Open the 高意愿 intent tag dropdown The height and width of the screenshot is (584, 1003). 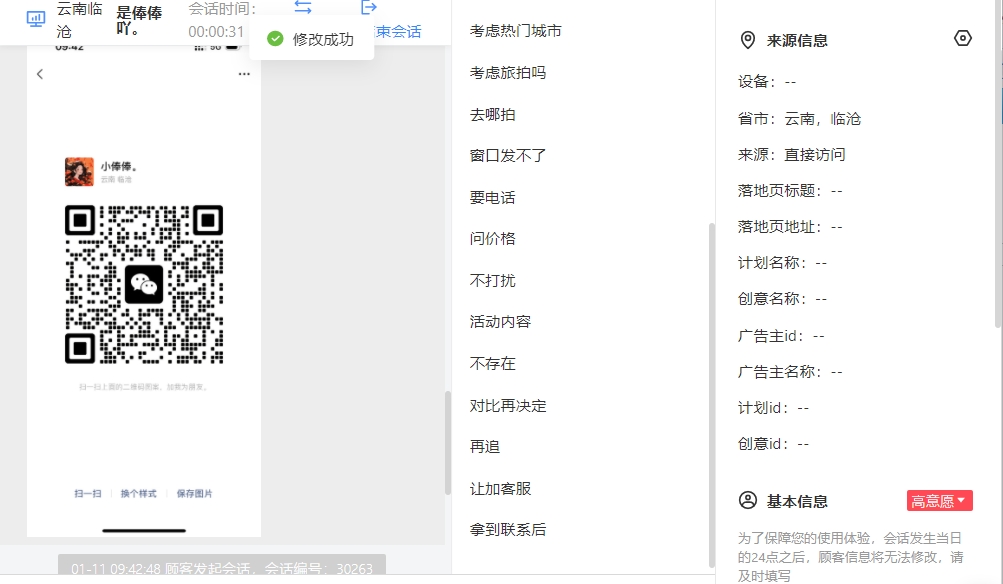pyautogui.click(x=939, y=501)
